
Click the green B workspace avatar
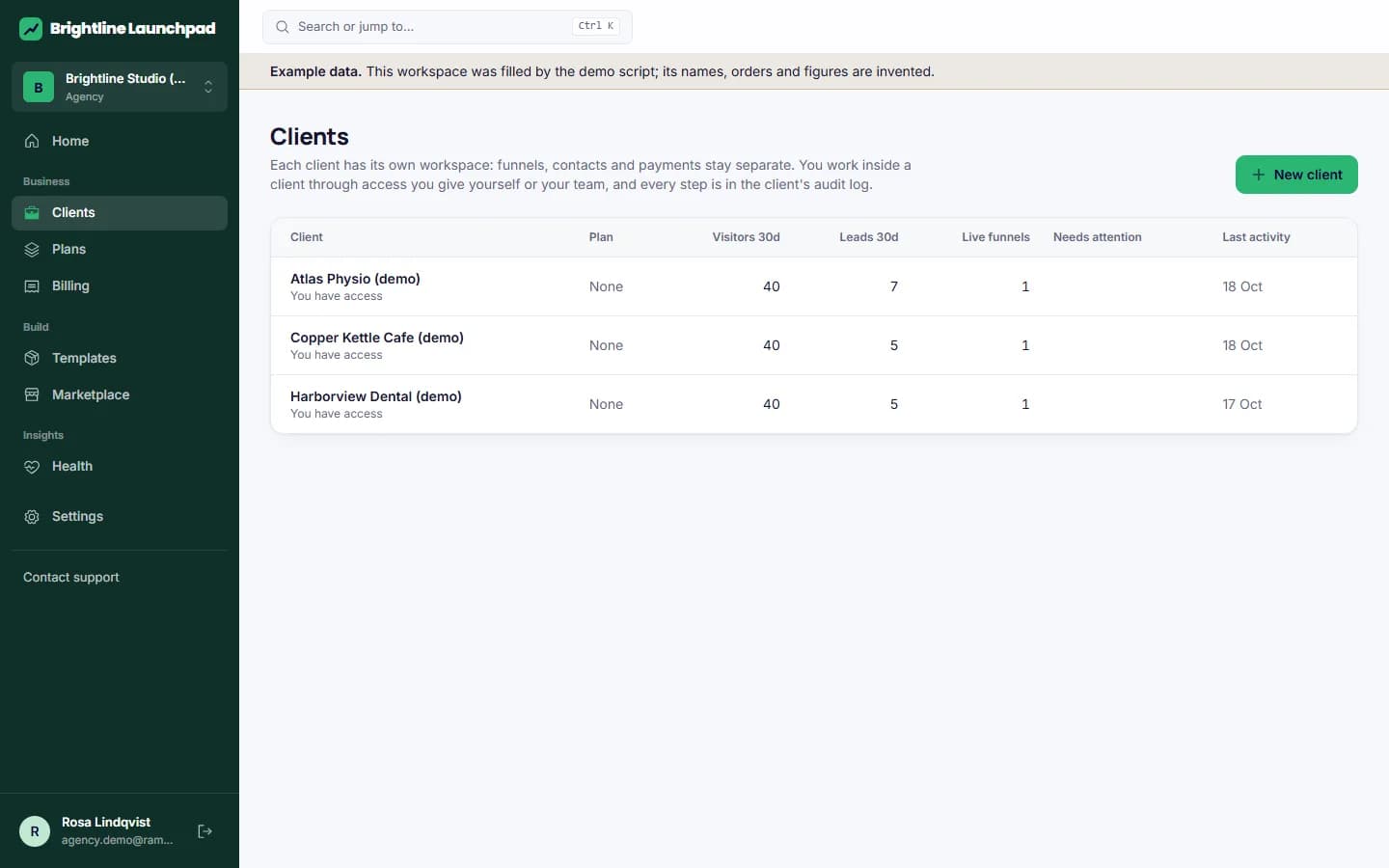click(39, 87)
